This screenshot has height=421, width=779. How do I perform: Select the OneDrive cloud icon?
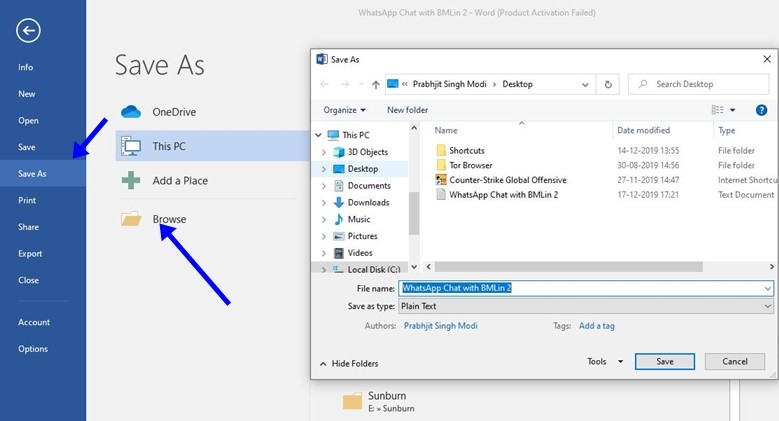click(x=131, y=112)
